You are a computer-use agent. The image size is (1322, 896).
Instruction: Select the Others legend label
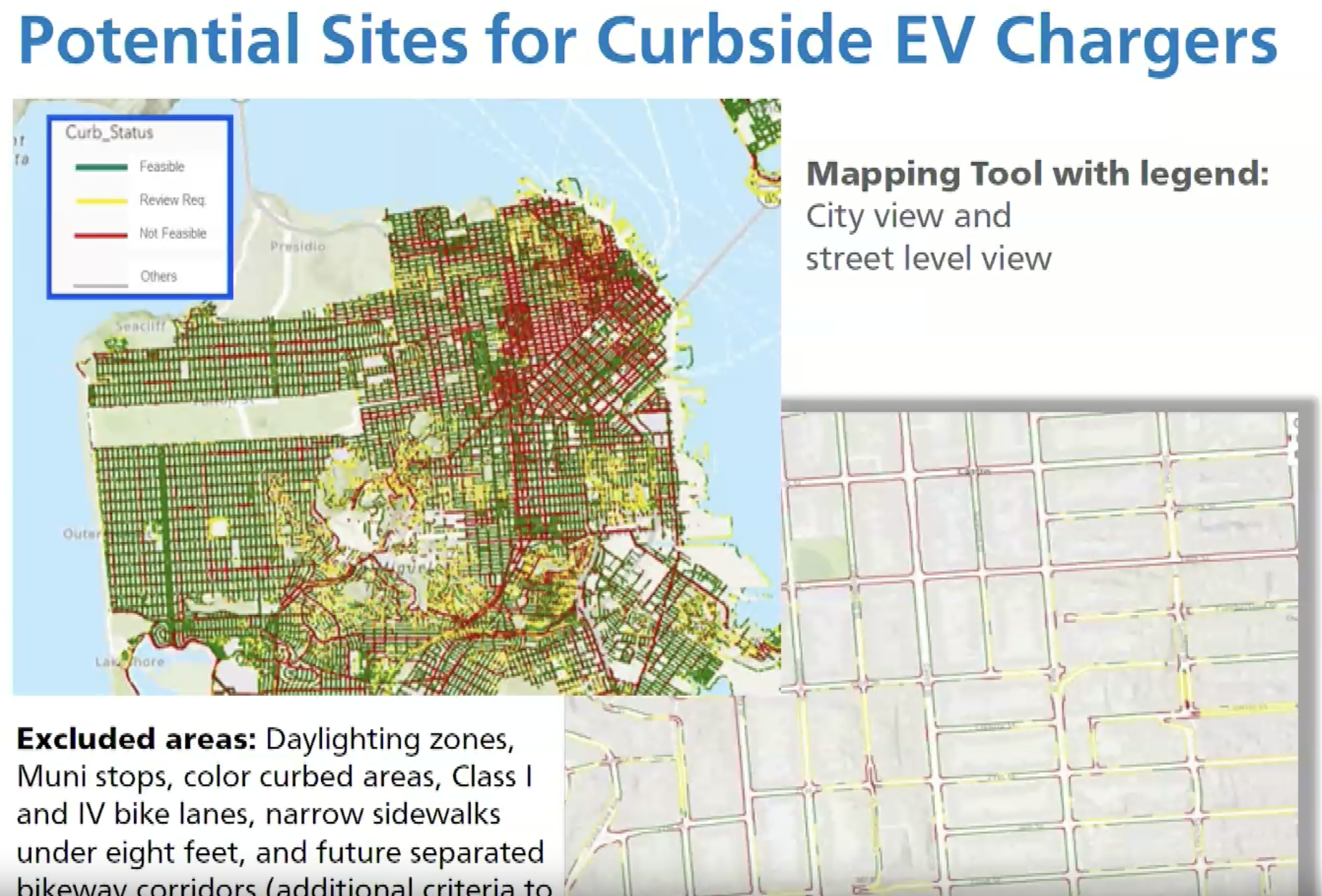(x=158, y=276)
